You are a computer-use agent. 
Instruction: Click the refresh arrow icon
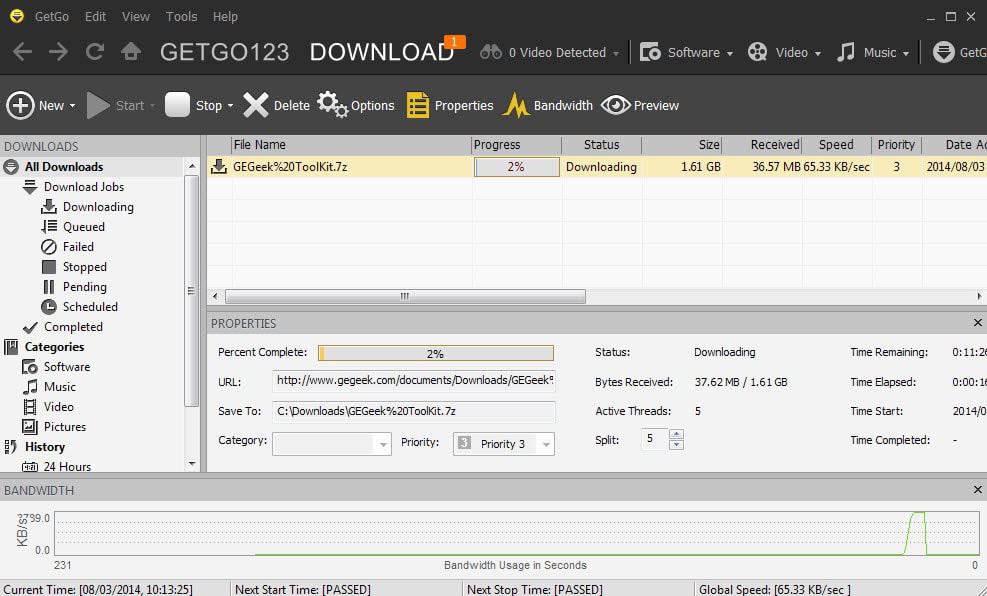tap(95, 52)
